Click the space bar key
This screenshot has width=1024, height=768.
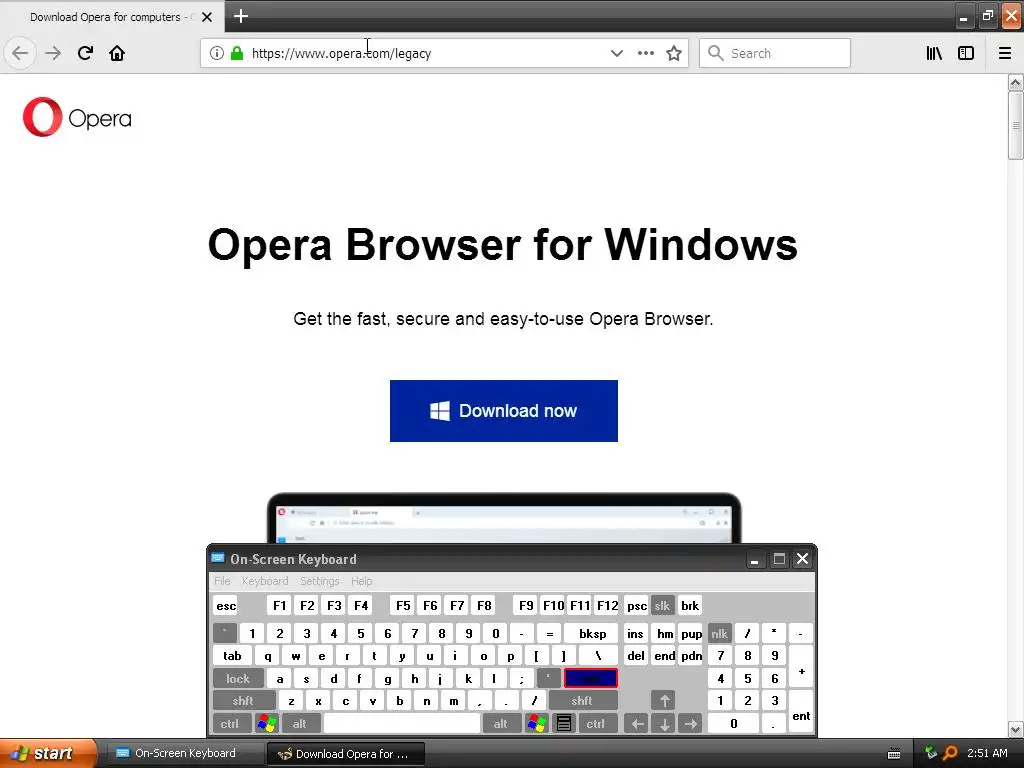tap(402, 724)
